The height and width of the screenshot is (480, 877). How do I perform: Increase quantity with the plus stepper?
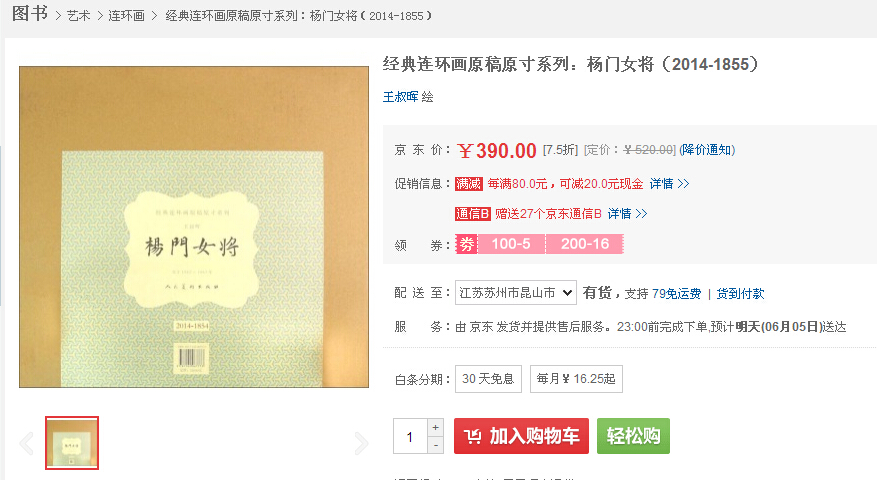(x=436, y=427)
